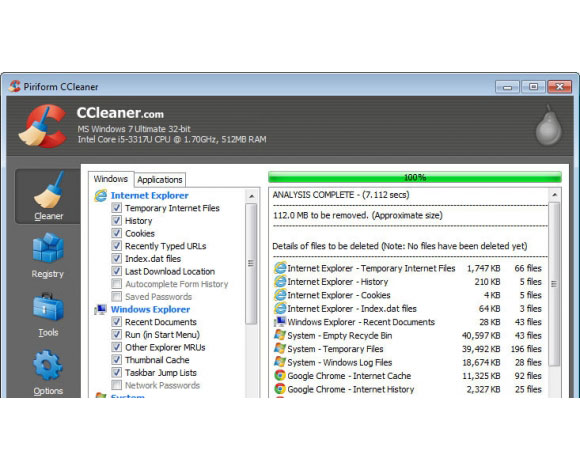580x470 pixels.
Task: Click Chrome icon on Internet Cache row
Action: tap(280, 375)
